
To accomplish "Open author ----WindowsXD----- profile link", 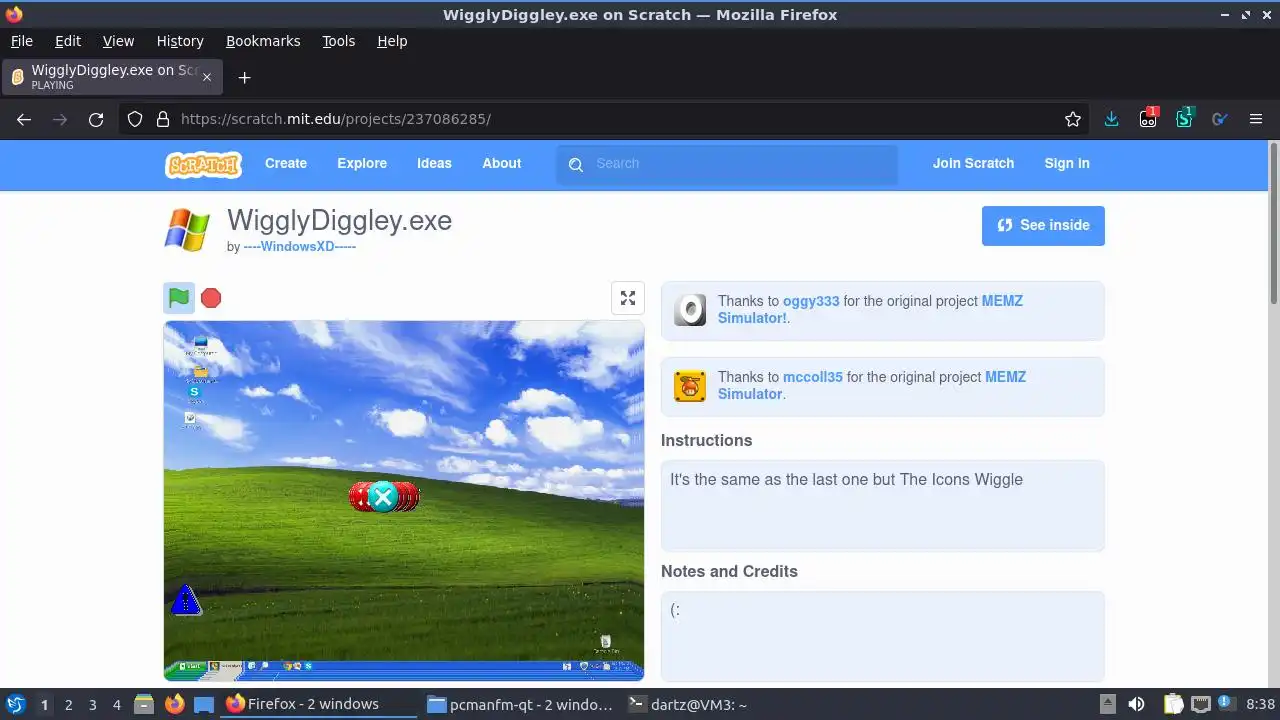I will [300, 247].
